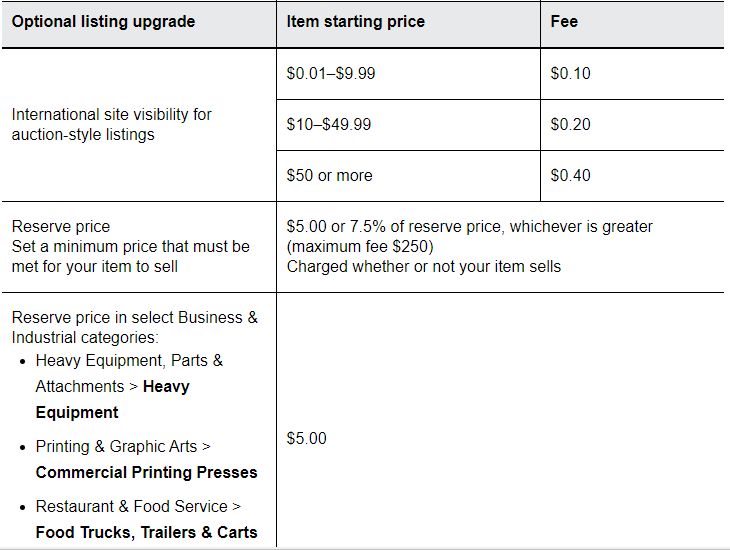Click the Reserve price row heading
This screenshot has height=550, width=730.
tap(61, 226)
